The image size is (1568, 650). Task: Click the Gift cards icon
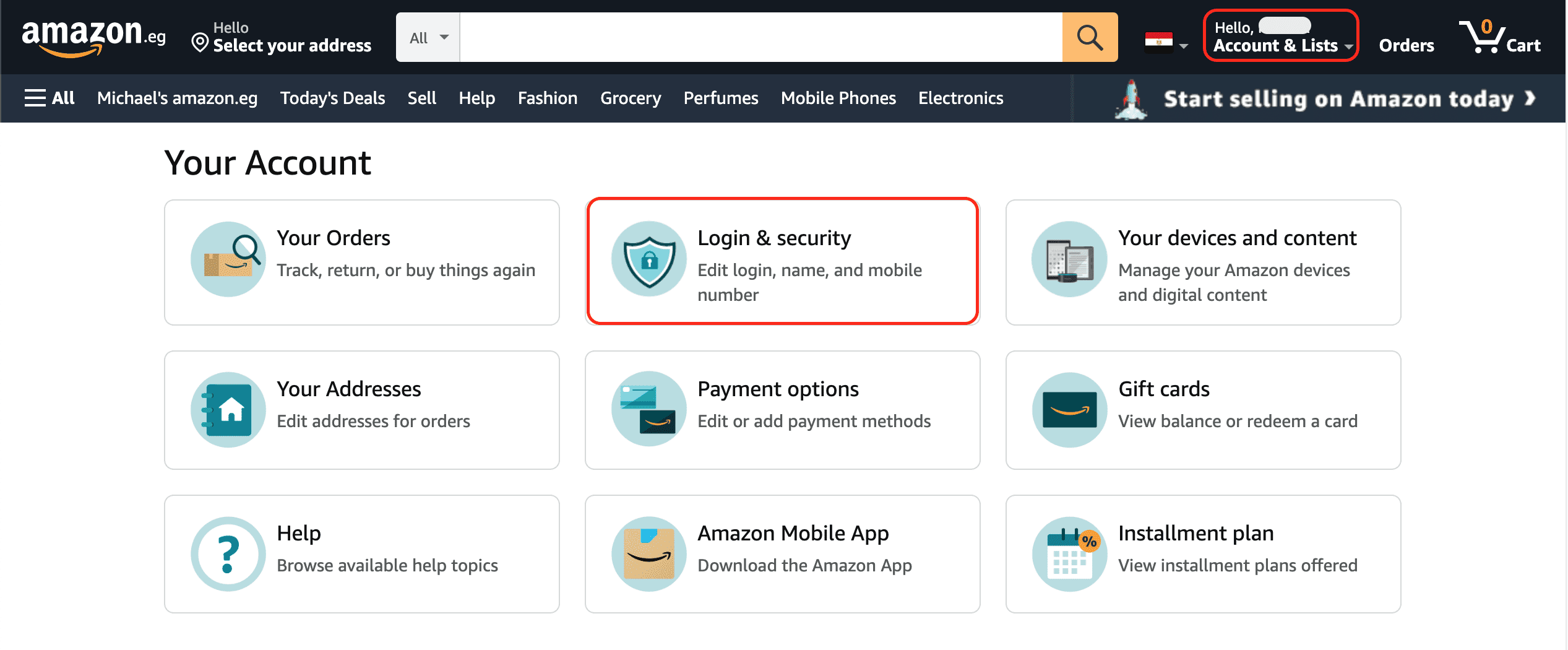pyautogui.click(x=1069, y=409)
